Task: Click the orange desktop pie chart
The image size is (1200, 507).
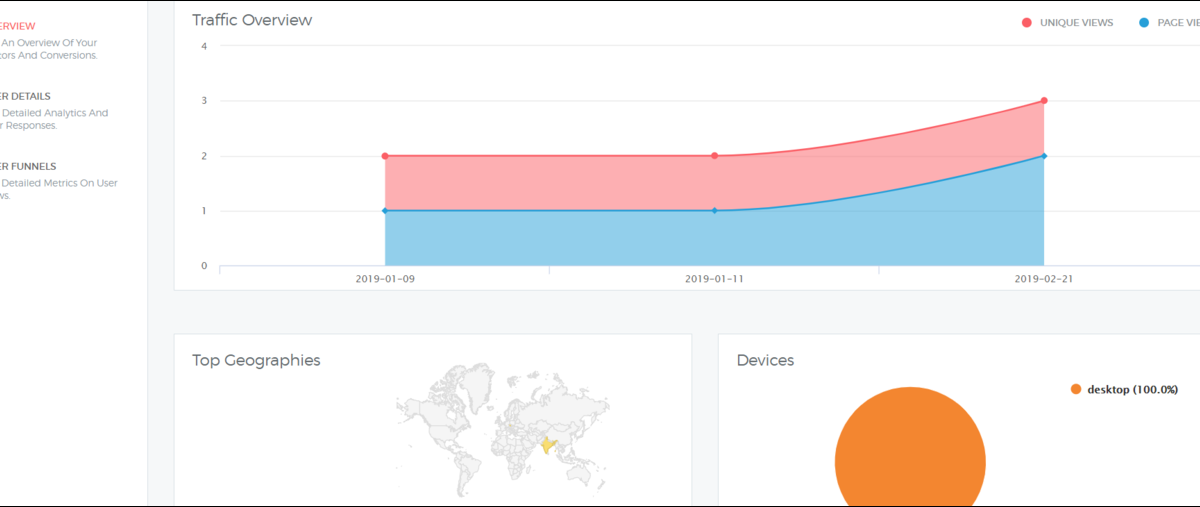Action: click(x=909, y=460)
